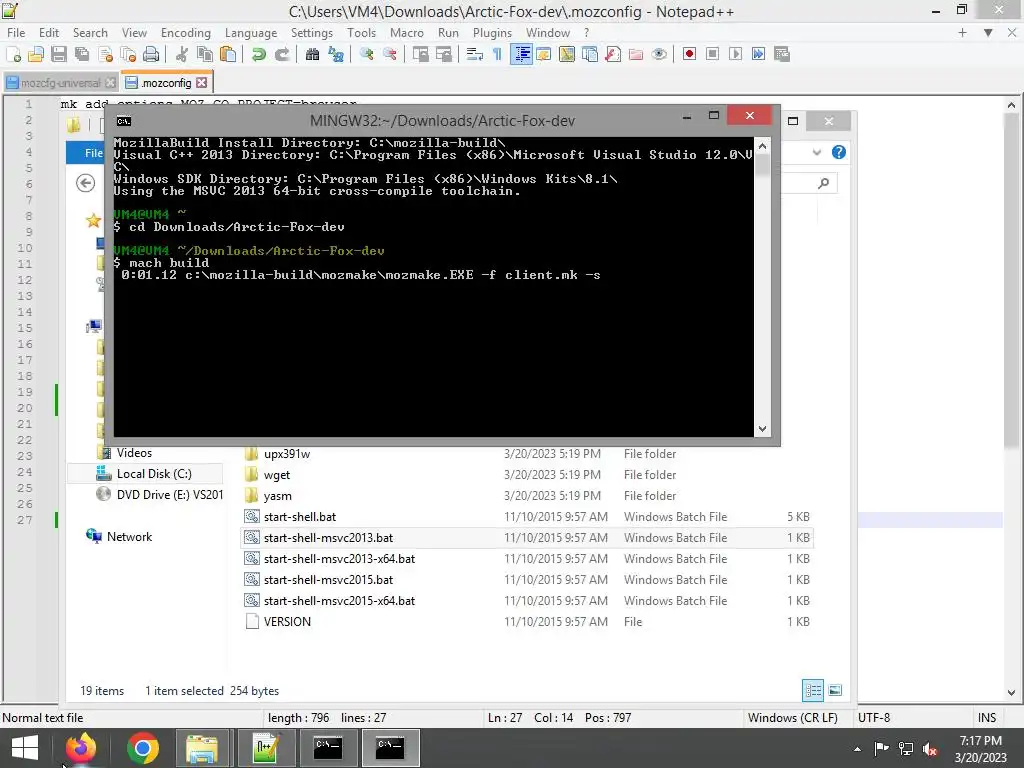Image resolution: width=1024 pixels, height=768 pixels.
Task: Open the Plugins menu
Action: click(x=492, y=33)
